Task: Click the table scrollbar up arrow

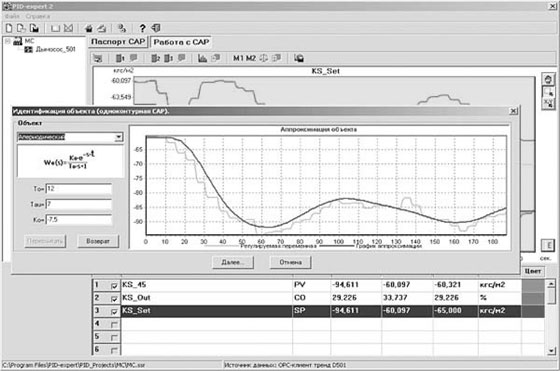Action: [551, 284]
